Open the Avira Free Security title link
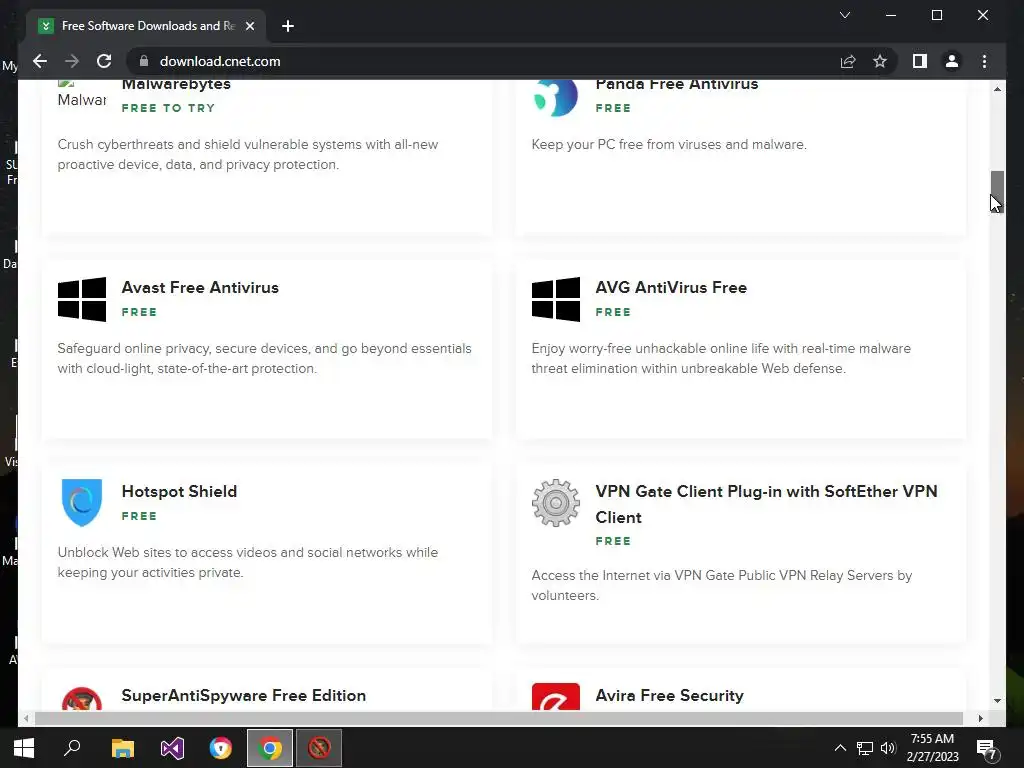 (x=669, y=696)
